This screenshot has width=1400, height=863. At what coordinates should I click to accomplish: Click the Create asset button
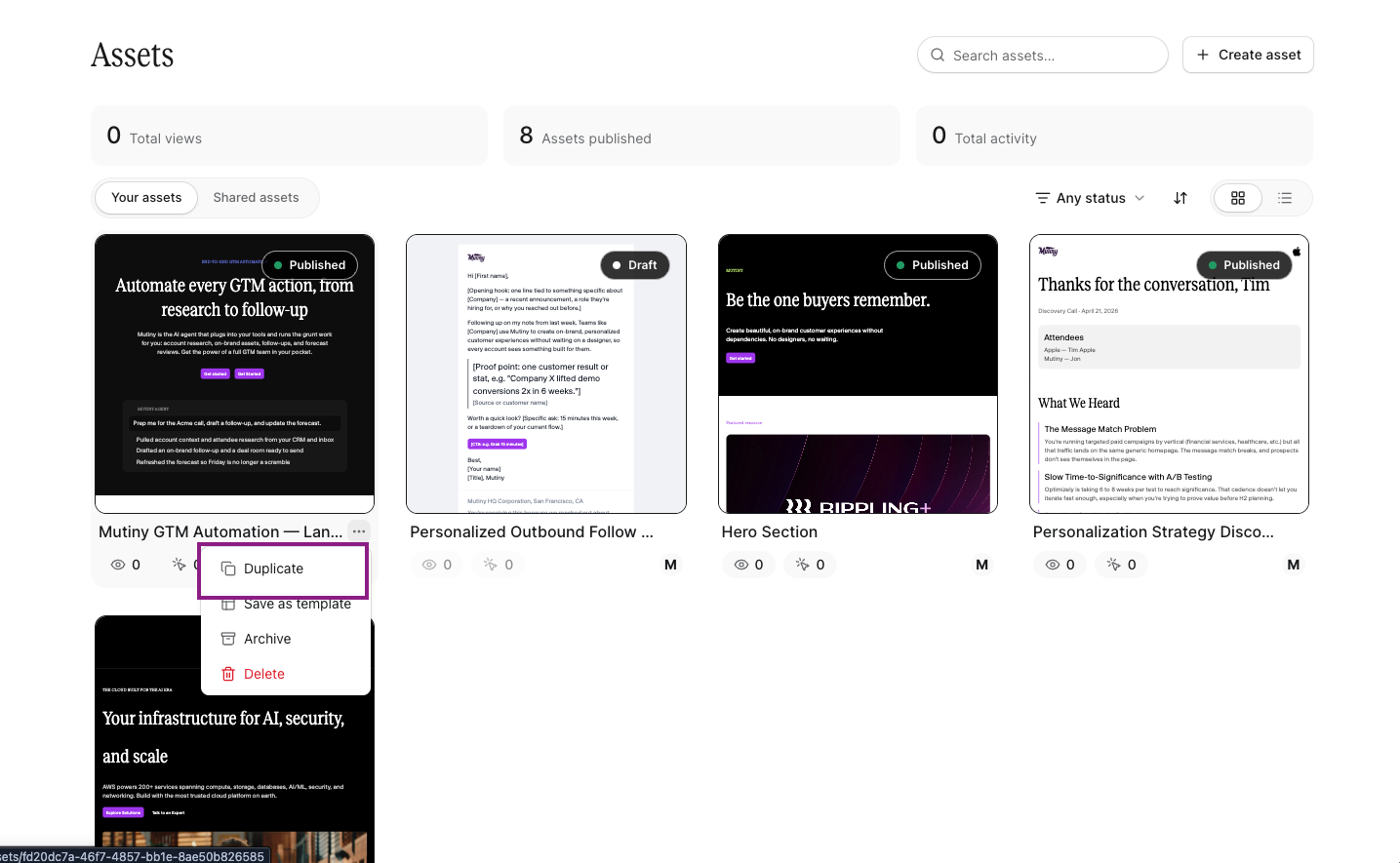click(x=1248, y=55)
